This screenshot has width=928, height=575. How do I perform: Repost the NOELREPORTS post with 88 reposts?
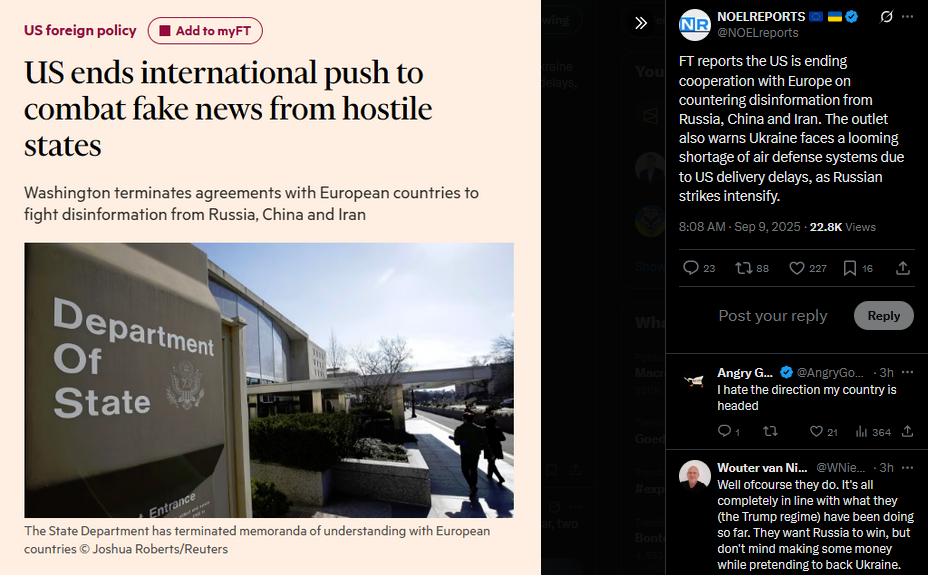743,268
